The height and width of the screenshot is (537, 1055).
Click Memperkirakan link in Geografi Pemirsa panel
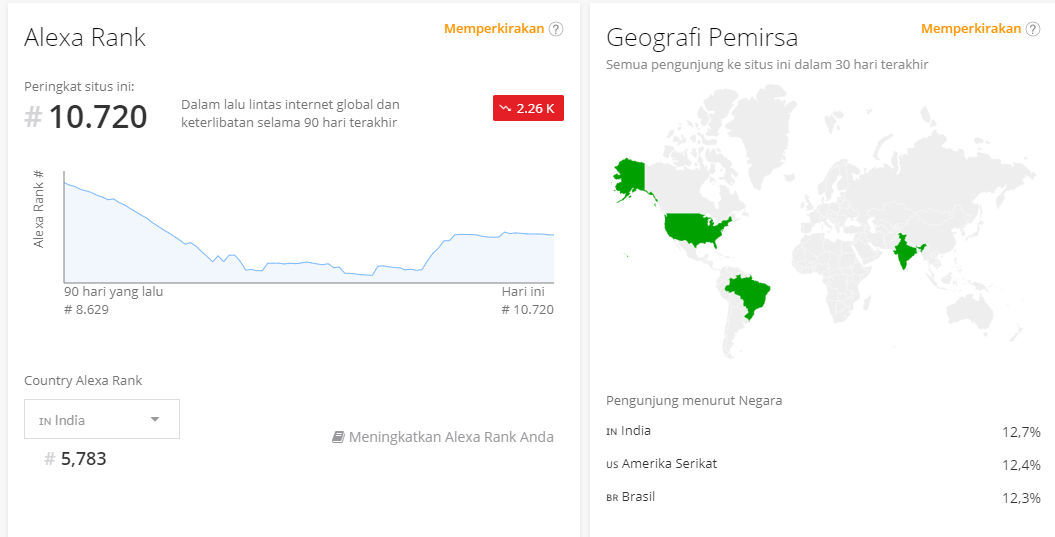click(971, 29)
